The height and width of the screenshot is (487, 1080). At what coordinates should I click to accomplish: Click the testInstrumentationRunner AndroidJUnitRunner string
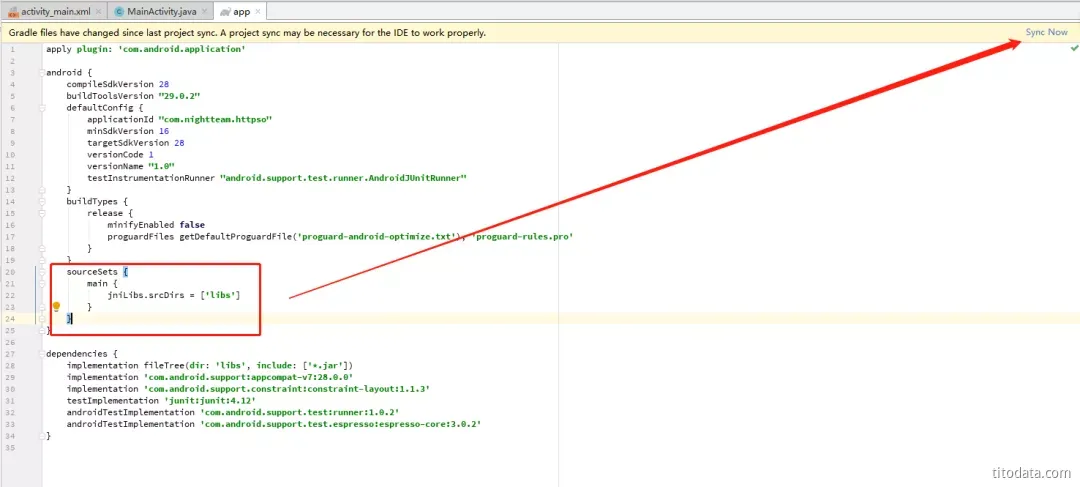point(344,178)
